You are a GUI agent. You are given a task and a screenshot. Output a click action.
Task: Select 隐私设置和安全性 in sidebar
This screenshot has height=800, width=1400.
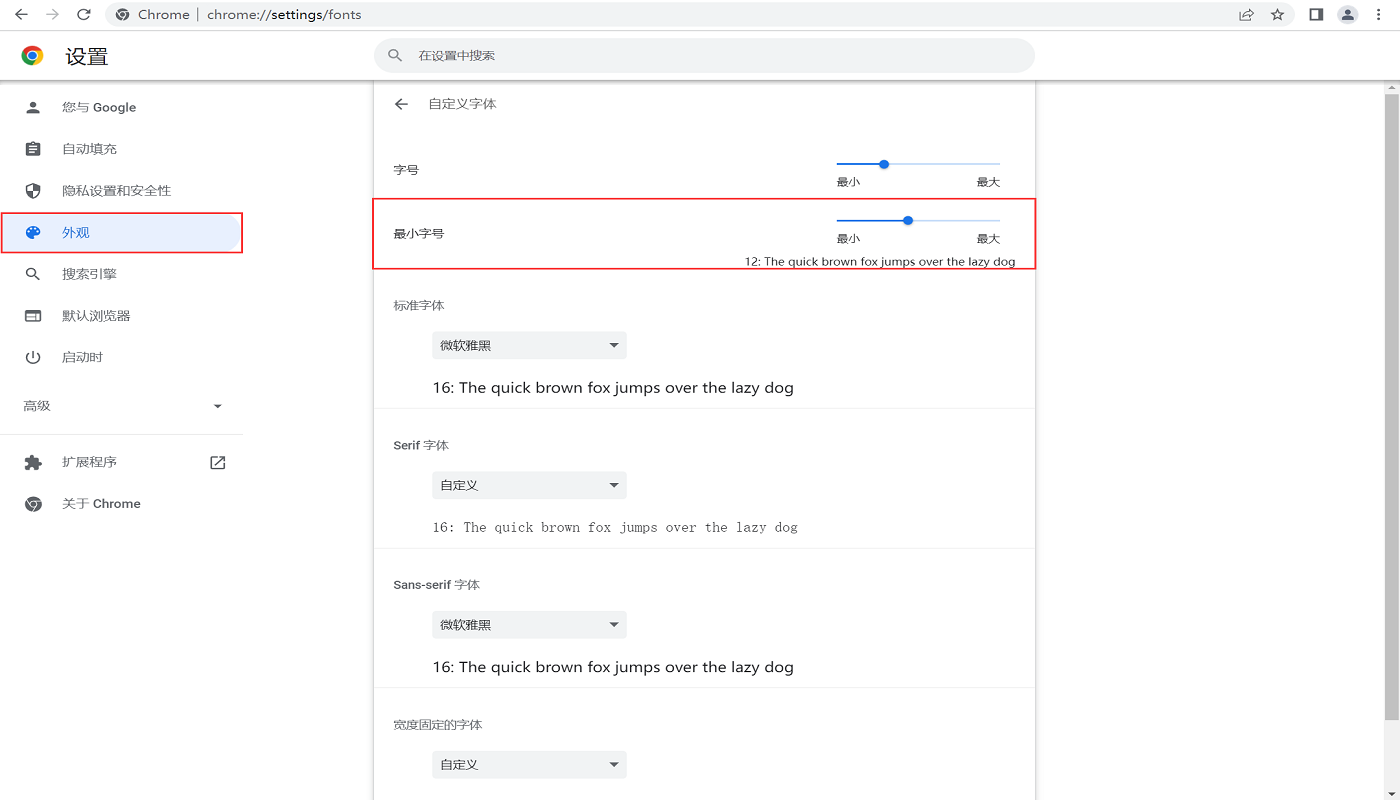click(x=116, y=191)
